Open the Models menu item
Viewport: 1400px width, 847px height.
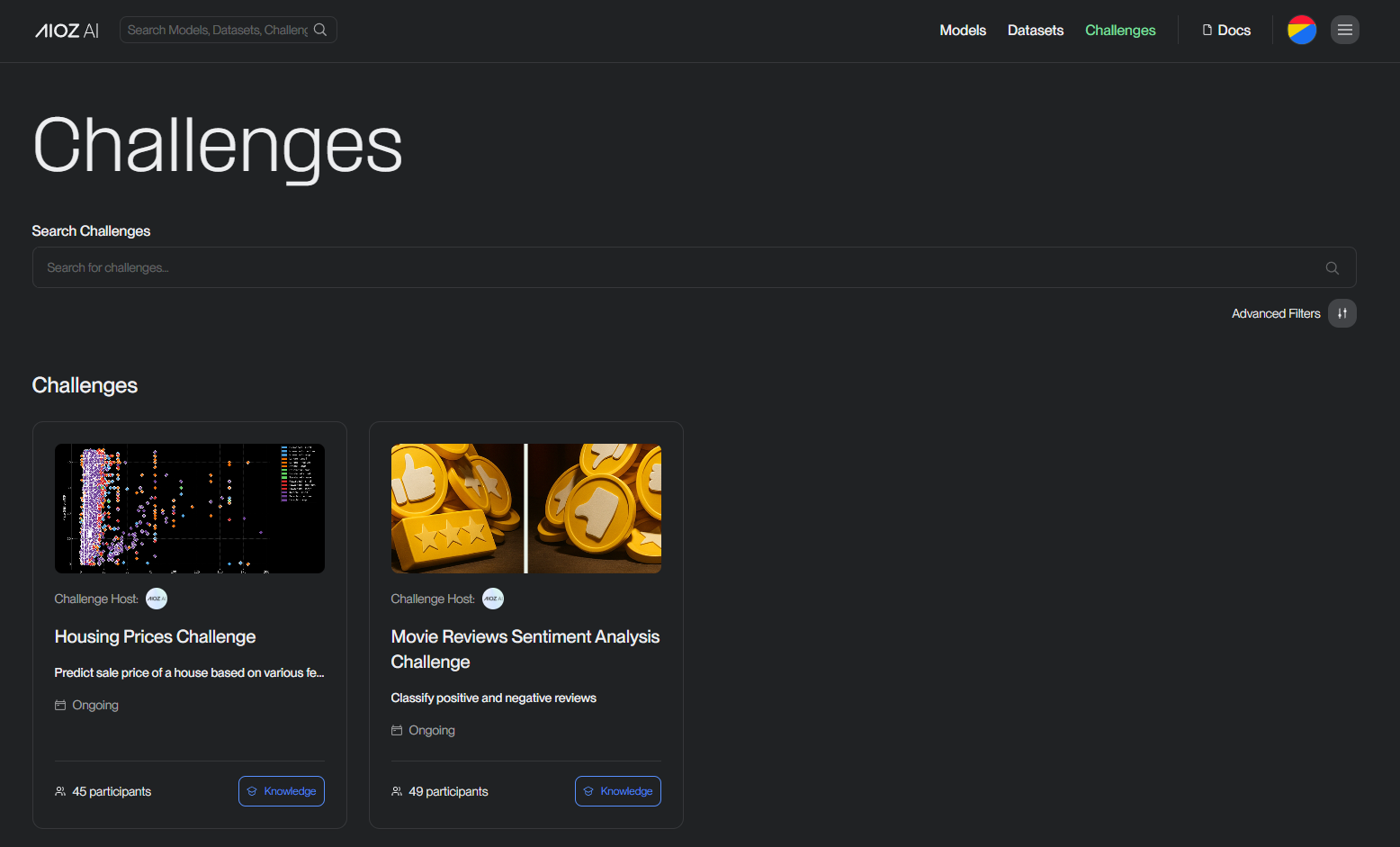[x=962, y=31]
